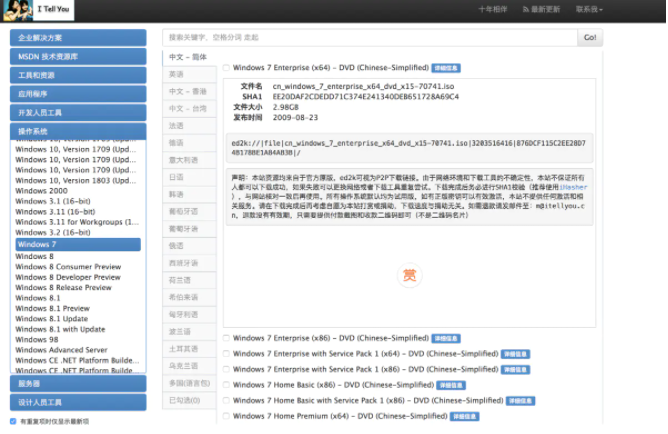Click 详细信息 badge for Windows 7 Home Basic (x86)

[450, 385]
